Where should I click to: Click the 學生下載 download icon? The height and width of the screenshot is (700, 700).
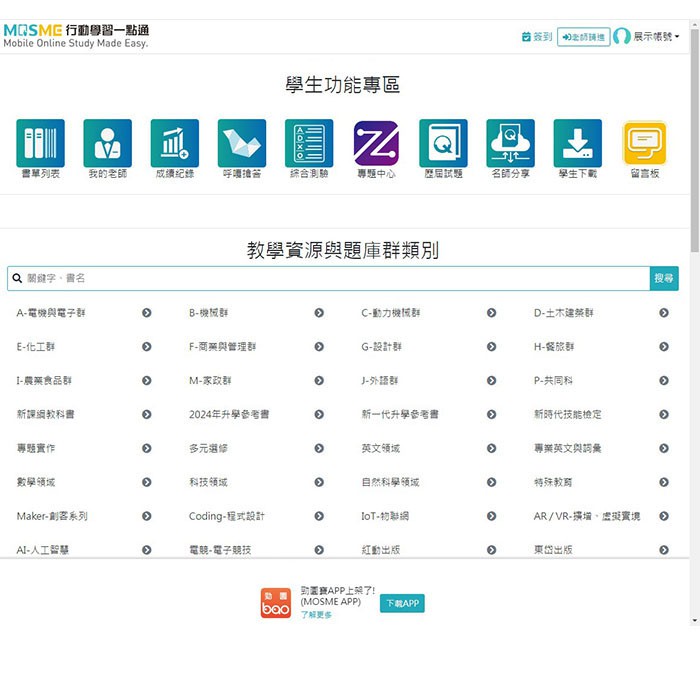(578, 144)
